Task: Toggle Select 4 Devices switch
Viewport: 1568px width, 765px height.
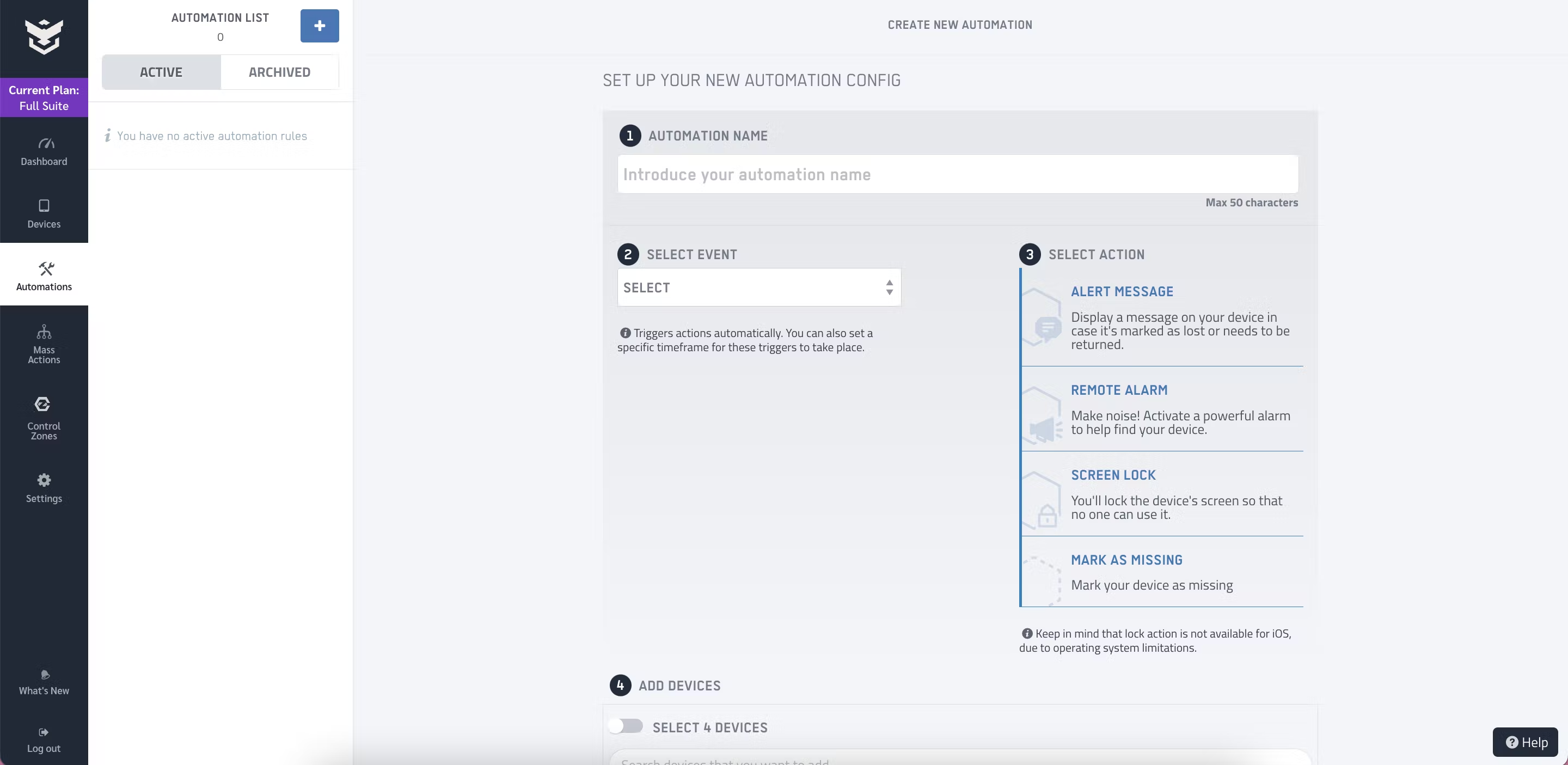Action: click(626, 726)
